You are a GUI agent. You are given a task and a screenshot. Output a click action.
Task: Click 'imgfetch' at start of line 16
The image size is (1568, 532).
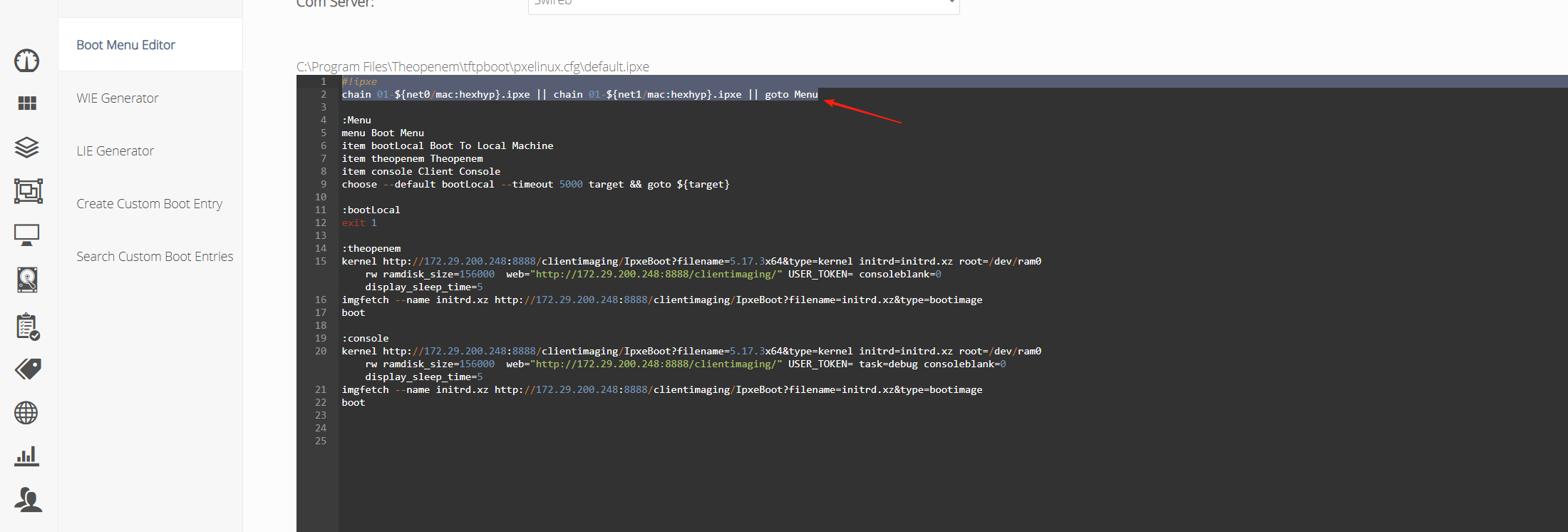coord(365,300)
